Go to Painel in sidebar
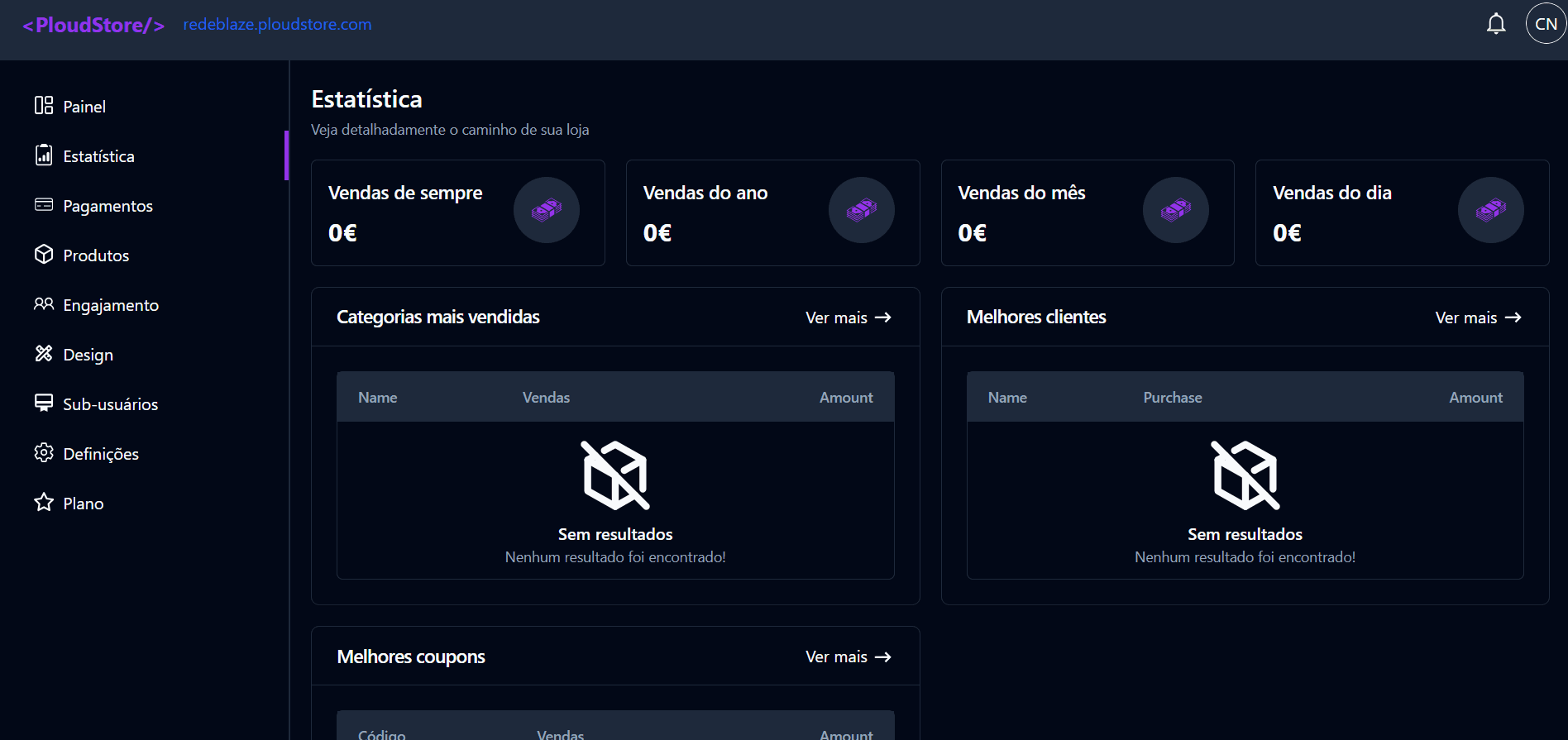1568x740 pixels. point(84,107)
